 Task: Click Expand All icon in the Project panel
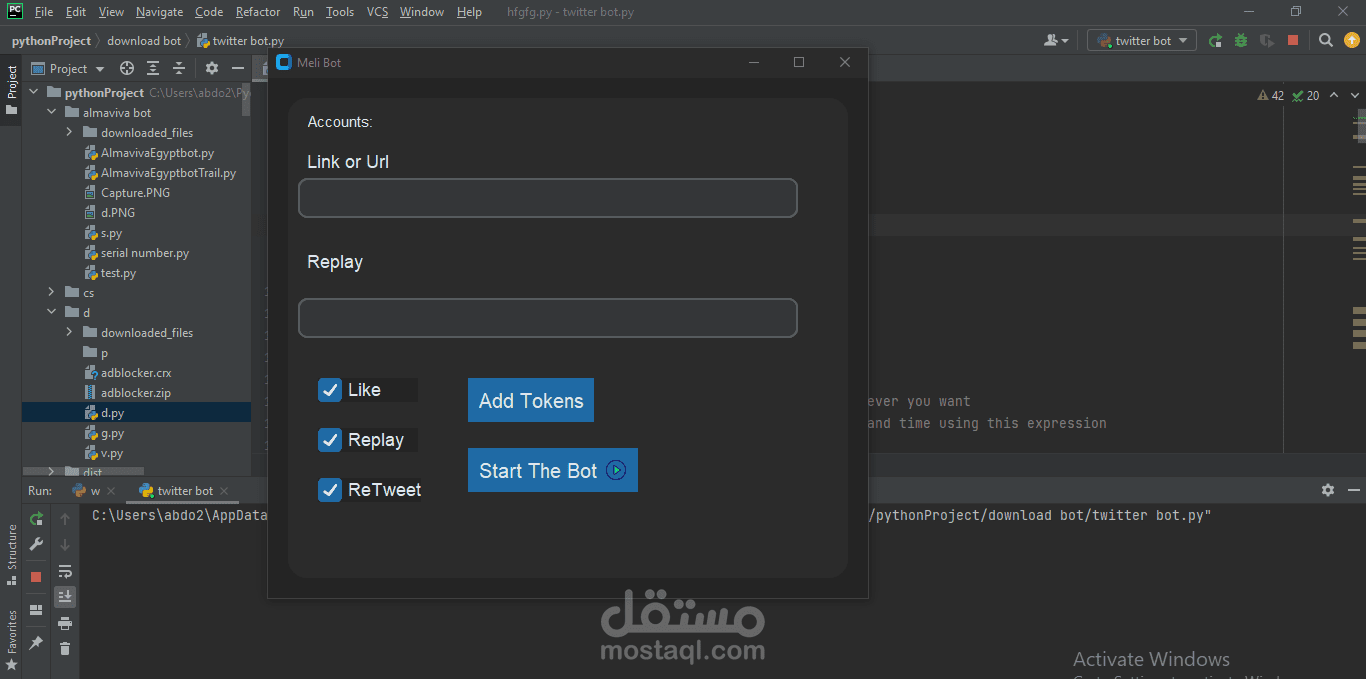click(153, 68)
